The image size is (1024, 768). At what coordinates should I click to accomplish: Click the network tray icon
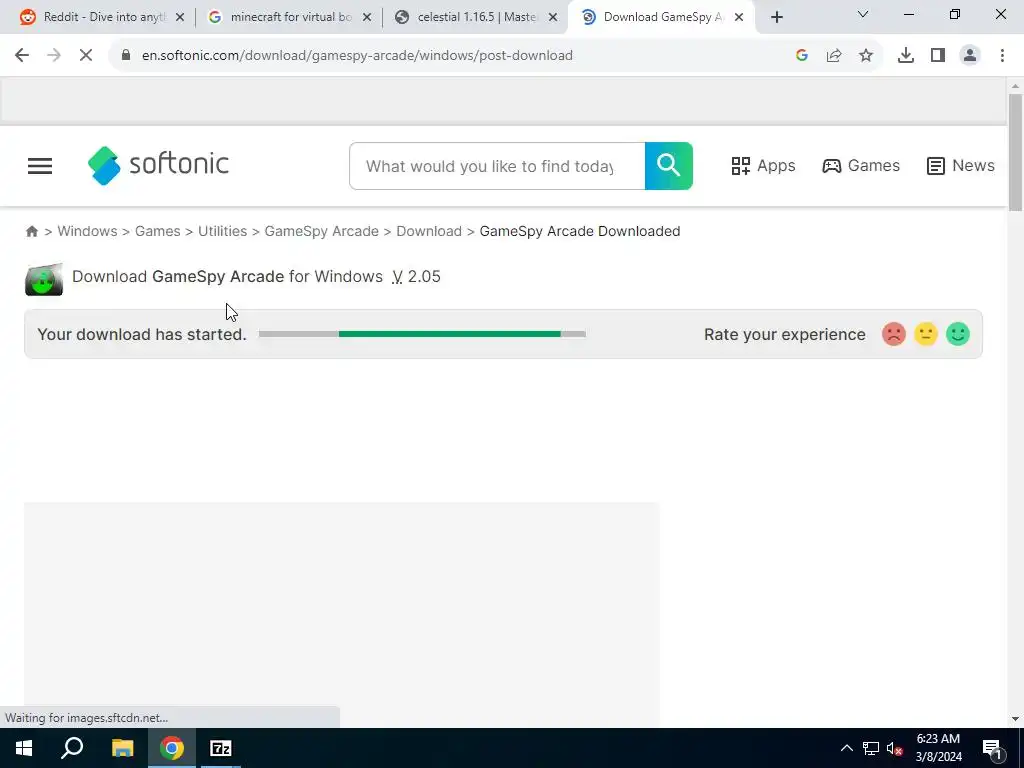871,748
